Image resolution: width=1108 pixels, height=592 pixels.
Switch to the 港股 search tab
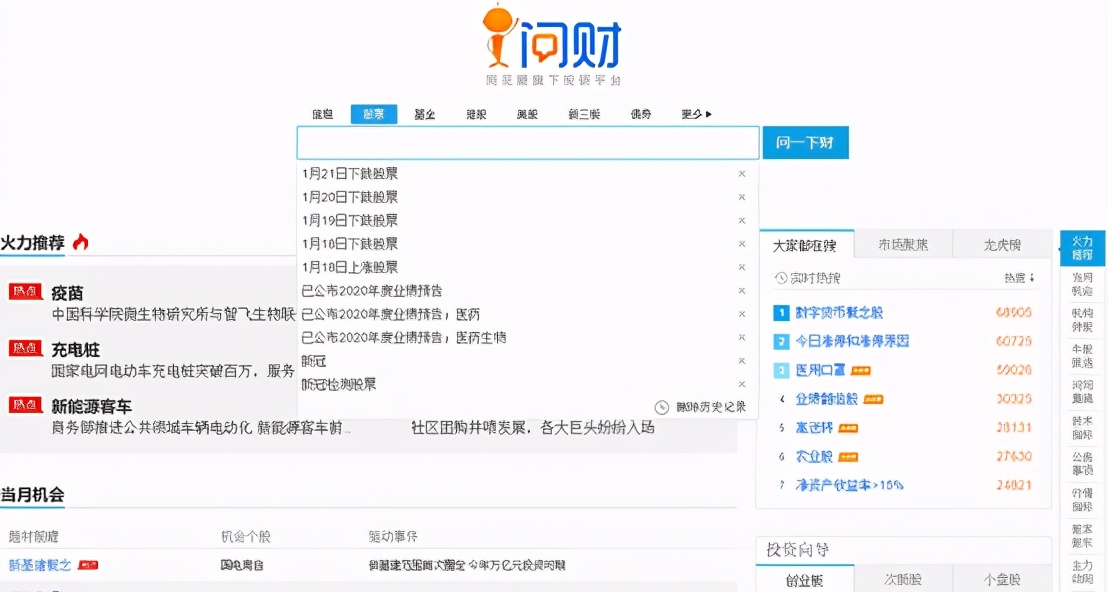pos(475,113)
